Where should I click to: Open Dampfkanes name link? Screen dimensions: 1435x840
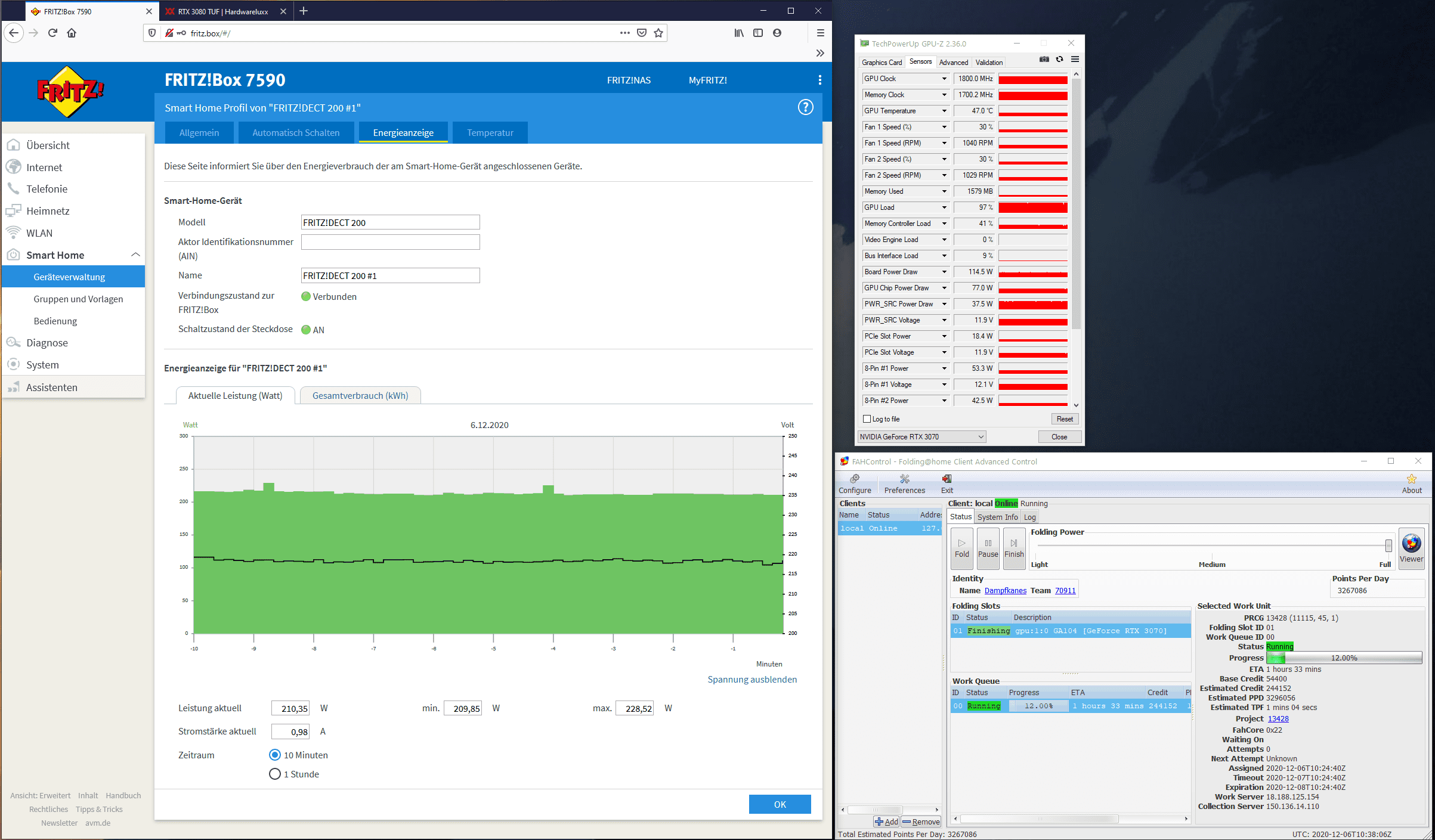pyautogui.click(x=1006, y=590)
